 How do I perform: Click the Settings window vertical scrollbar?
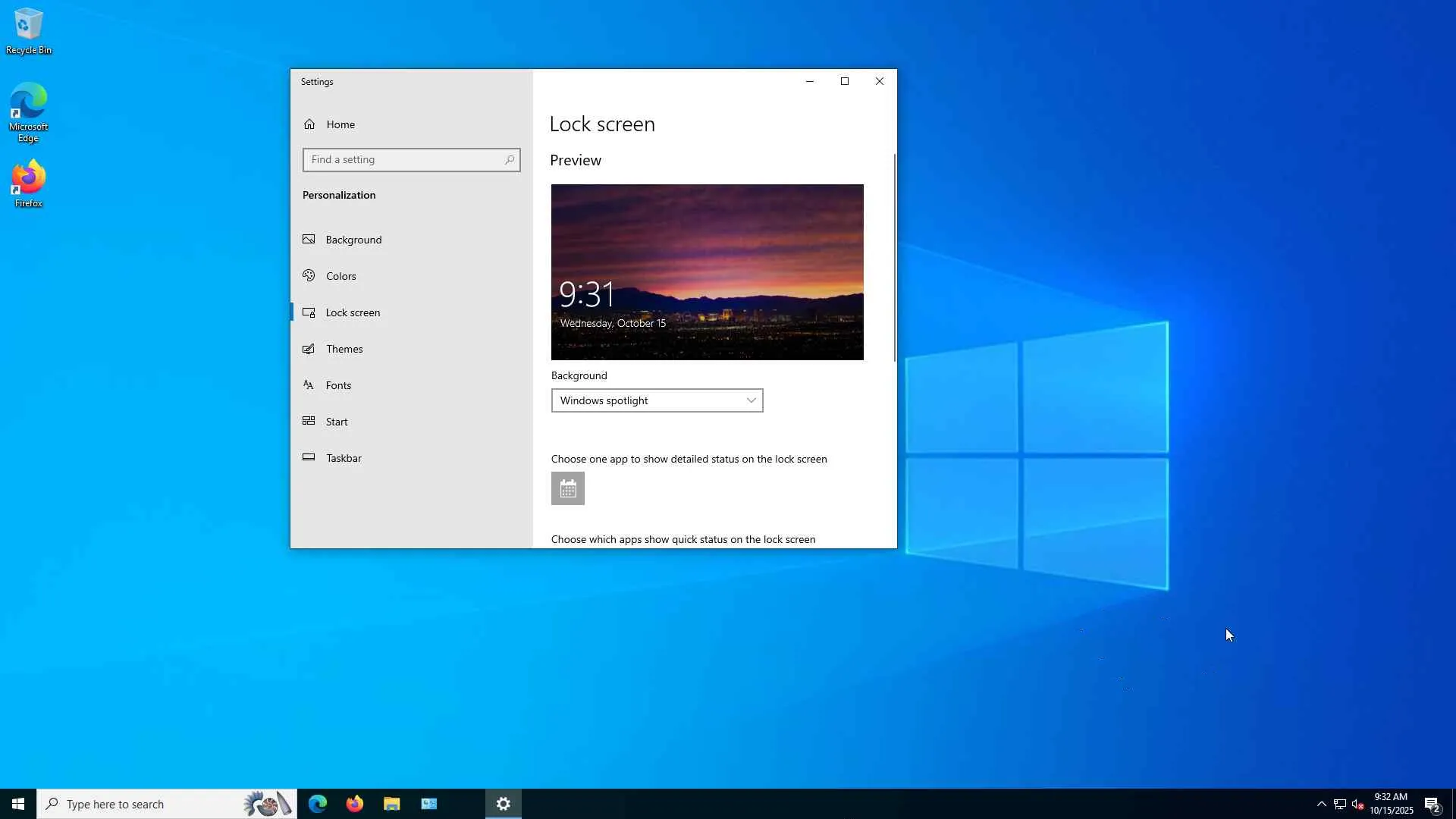click(894, 258)
